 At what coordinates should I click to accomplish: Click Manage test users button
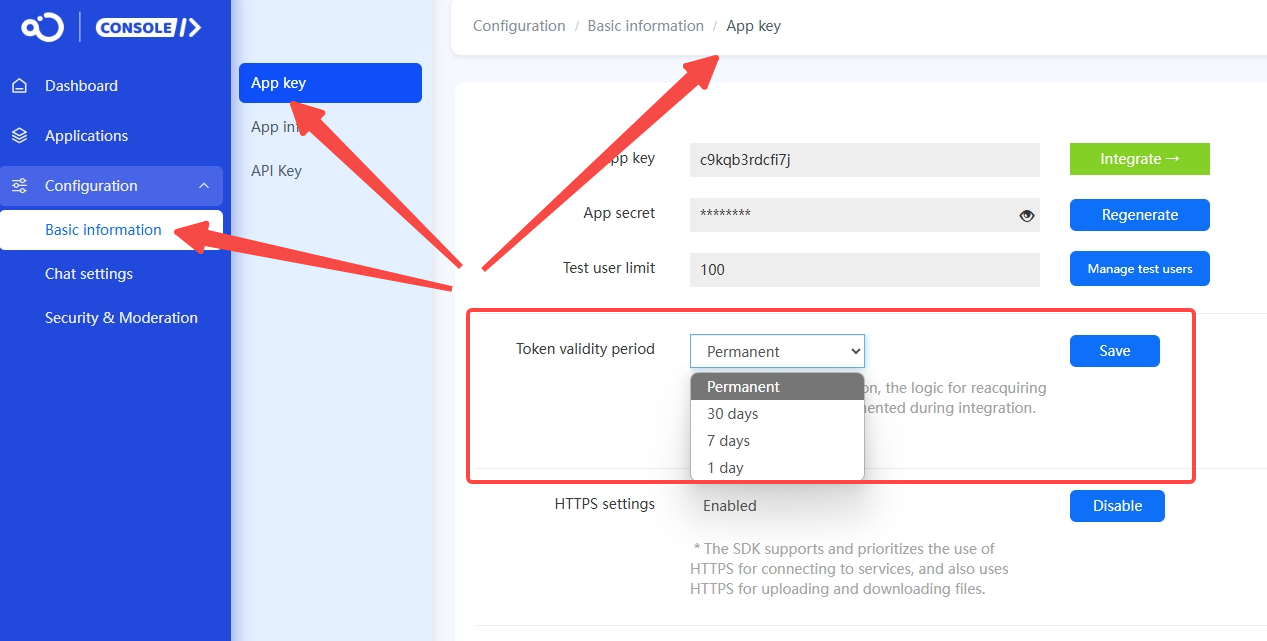[1140, 269]
